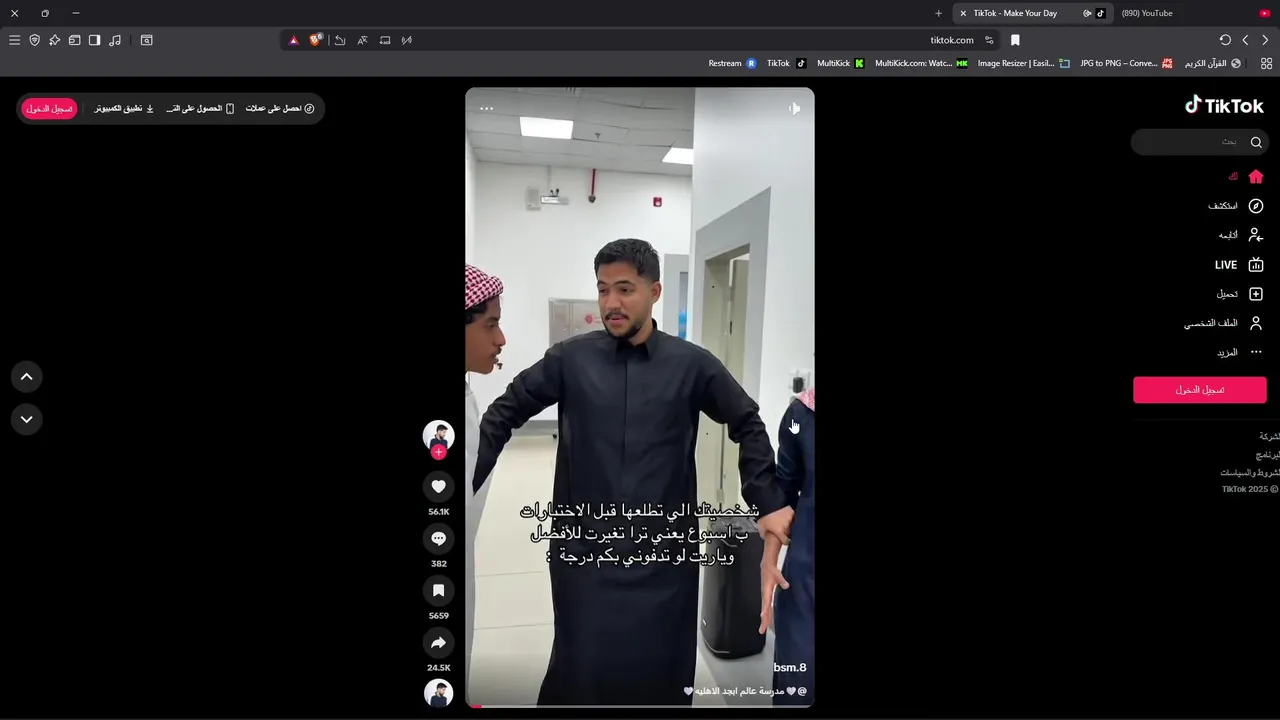Open the creator avatar beside video

pos(438,435)
